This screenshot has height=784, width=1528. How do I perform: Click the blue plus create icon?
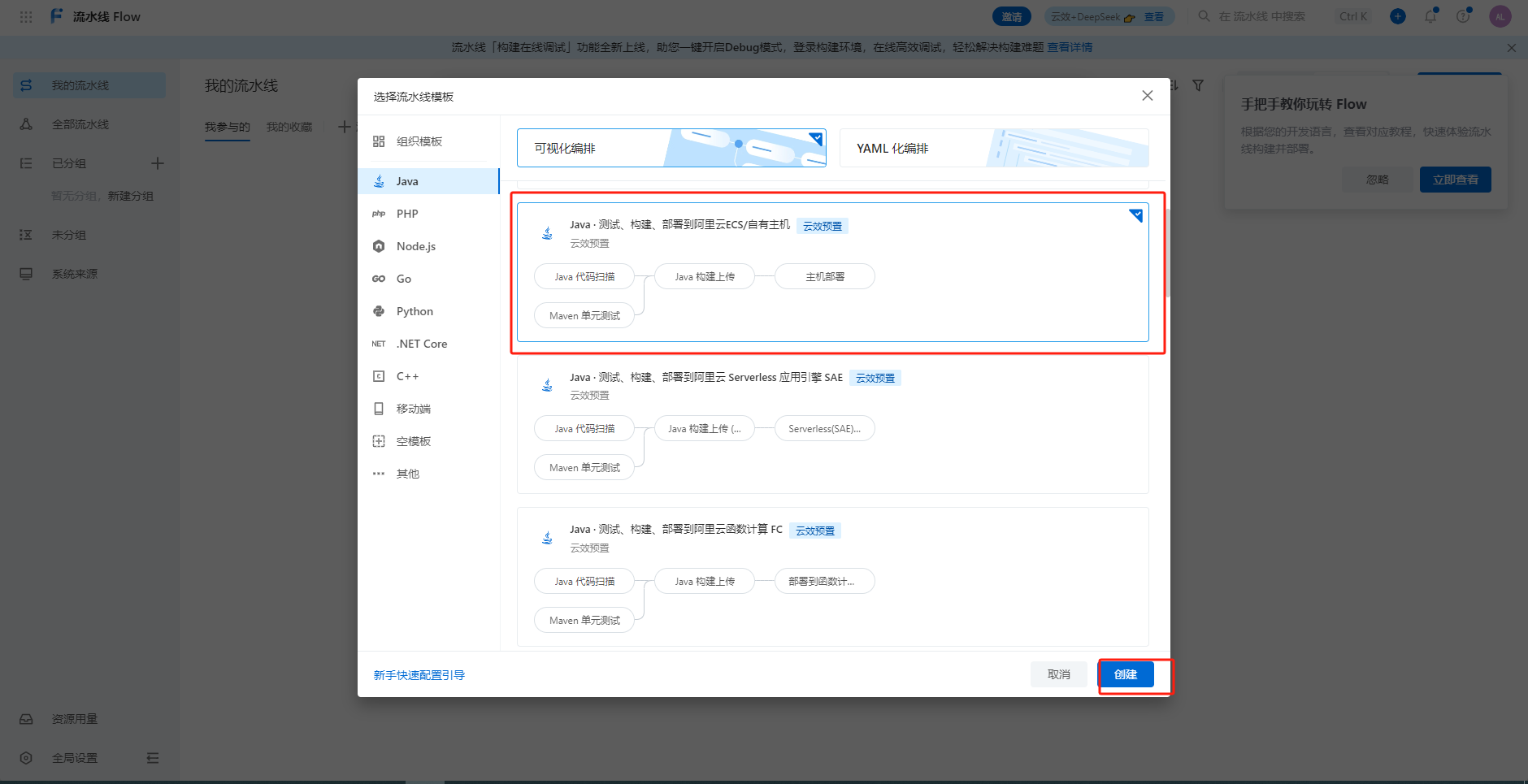(1398, 16)
